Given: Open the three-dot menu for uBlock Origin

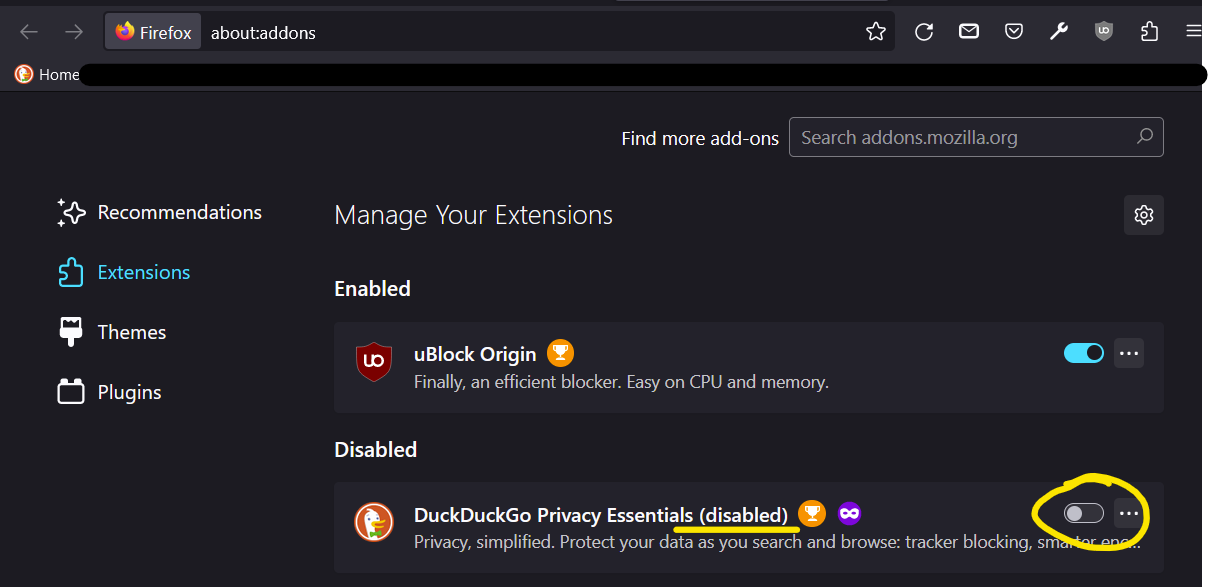Looking at the screenshot, I should coord(1129,353).
